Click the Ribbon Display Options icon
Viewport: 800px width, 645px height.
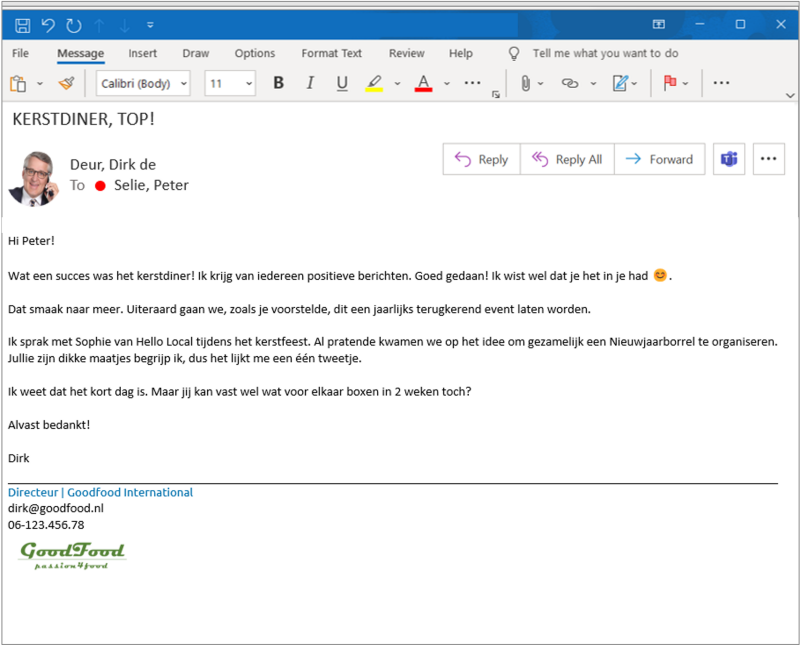point(659,24)
